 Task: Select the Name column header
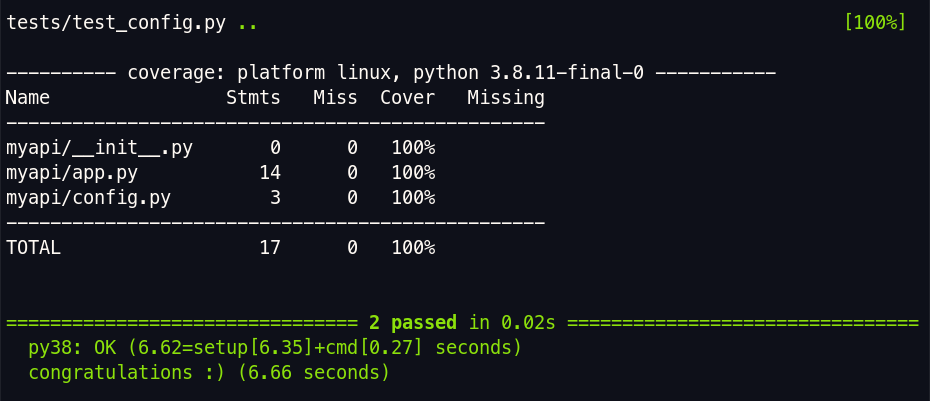[x=28, y=98]
